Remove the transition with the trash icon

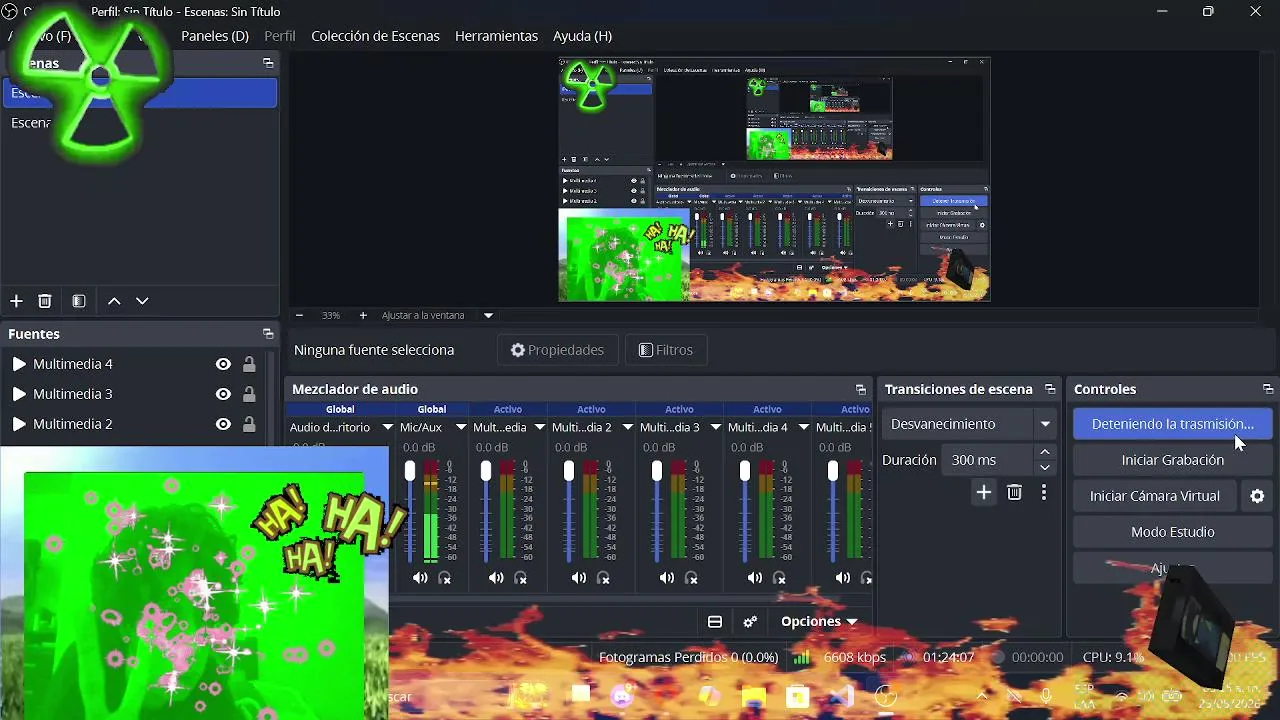pyautogui.click(x=1014, y=492)
